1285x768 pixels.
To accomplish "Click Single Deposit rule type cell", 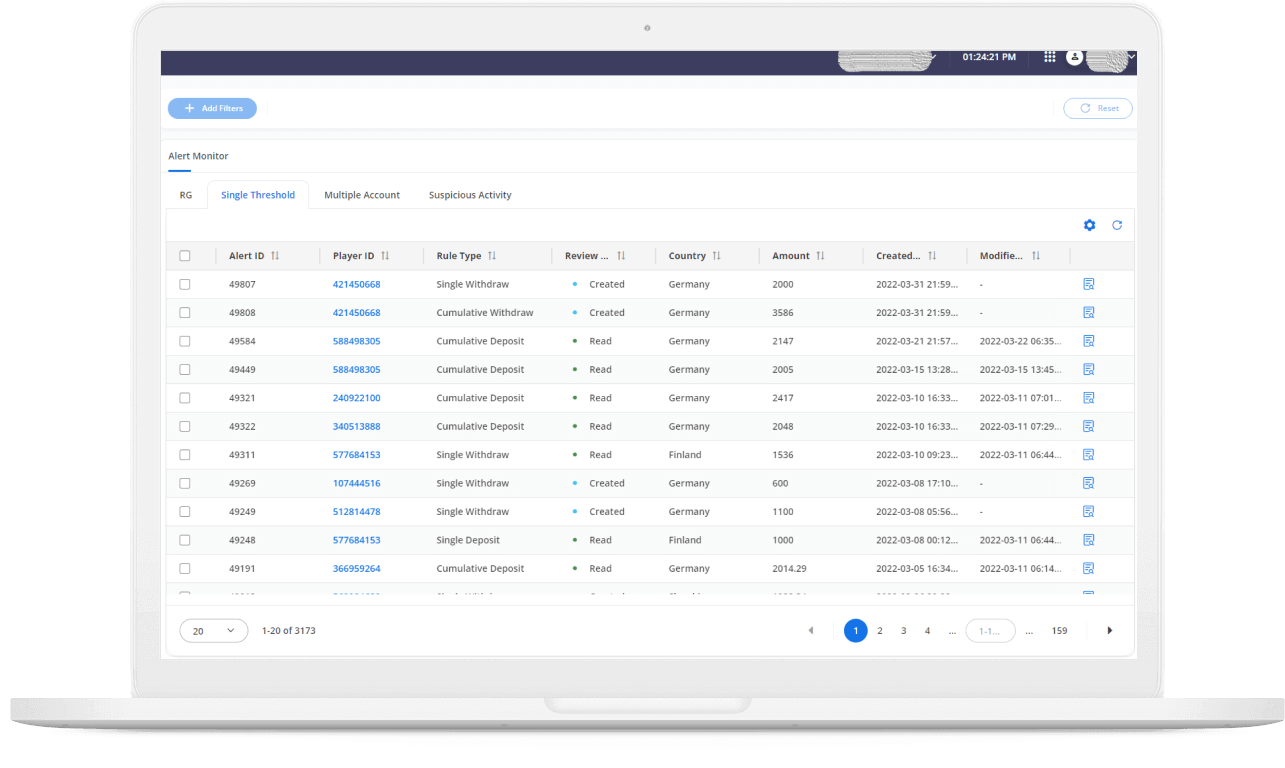I will click(468, 540).
